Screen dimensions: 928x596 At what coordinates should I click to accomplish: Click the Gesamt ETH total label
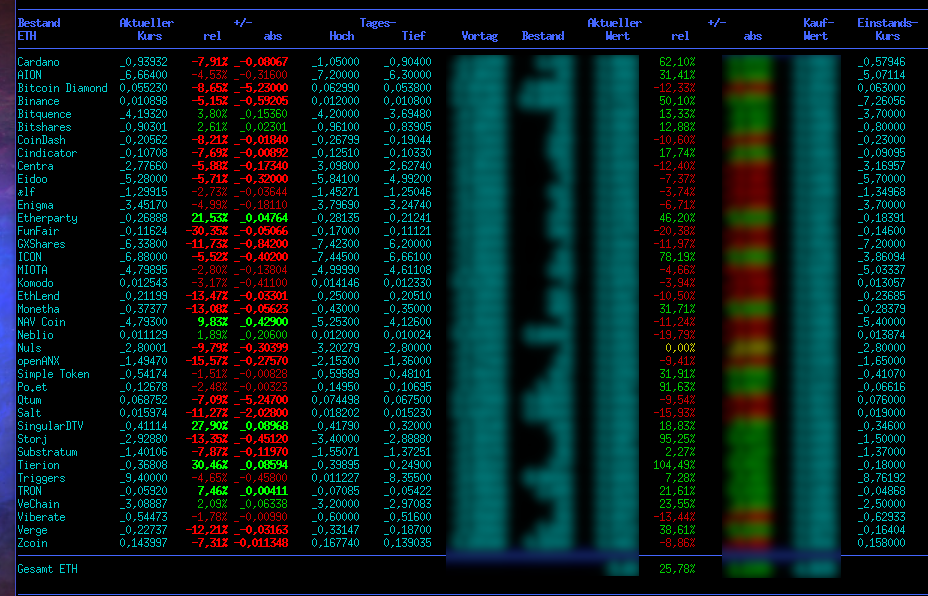(x=47, y=569)
